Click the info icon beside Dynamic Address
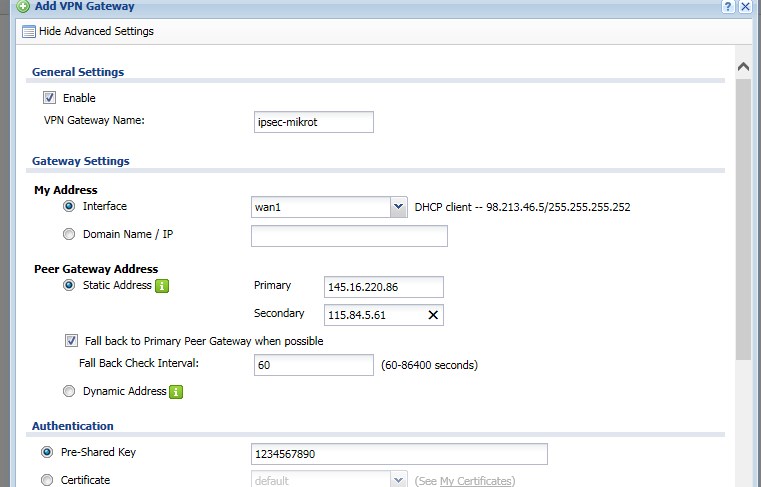The width and height of the screenshot is (761, 487). pos(176,392)
